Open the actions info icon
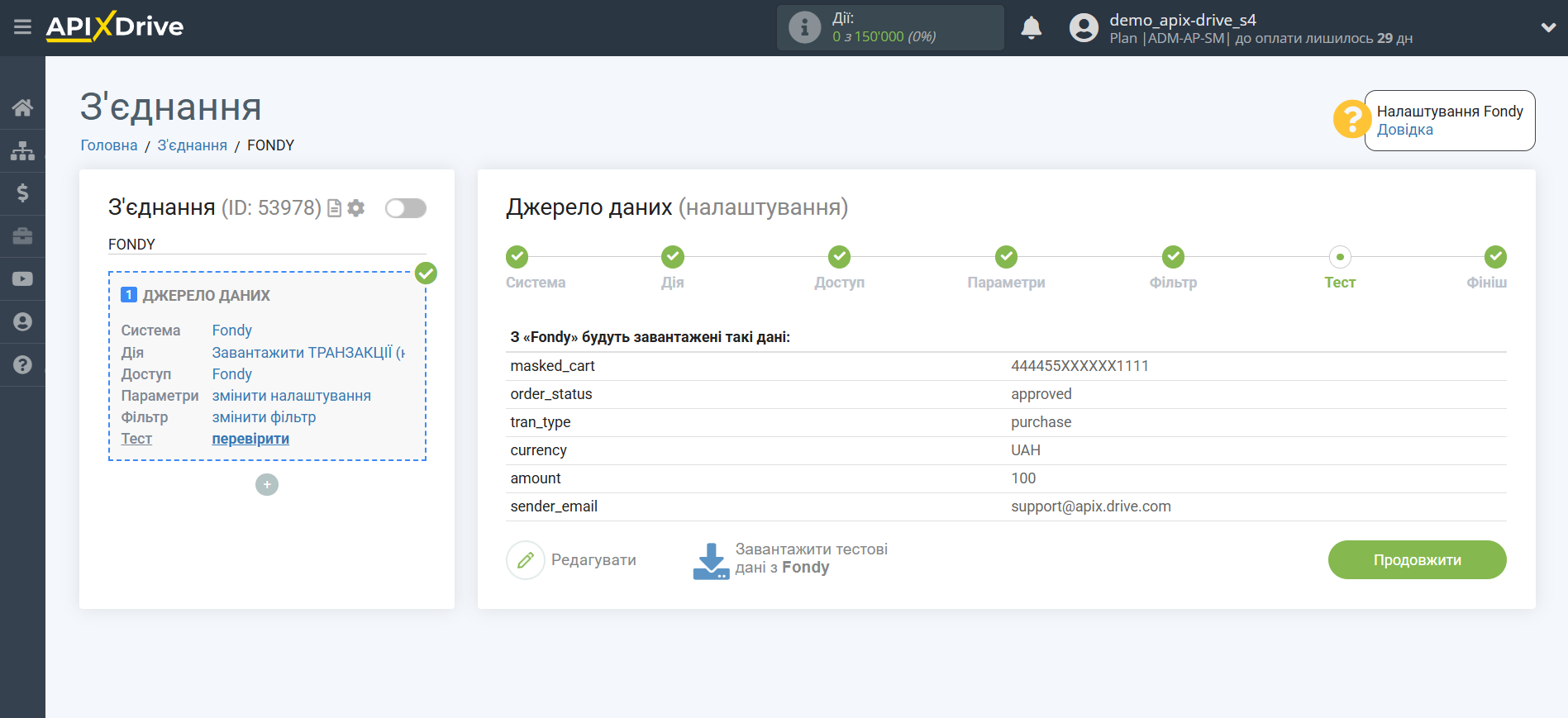Viewport: 1568px width, 718px height. click(x=804, y=27)
